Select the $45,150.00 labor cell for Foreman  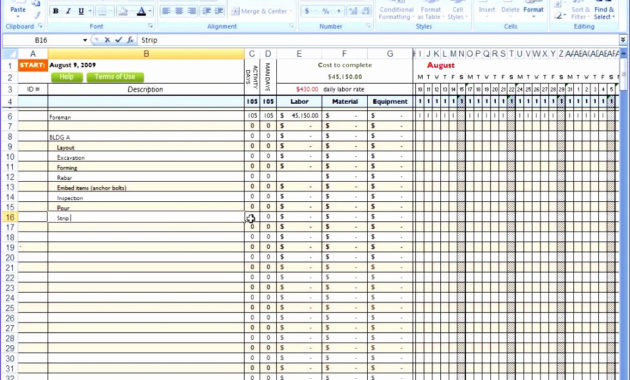(299, 116)
